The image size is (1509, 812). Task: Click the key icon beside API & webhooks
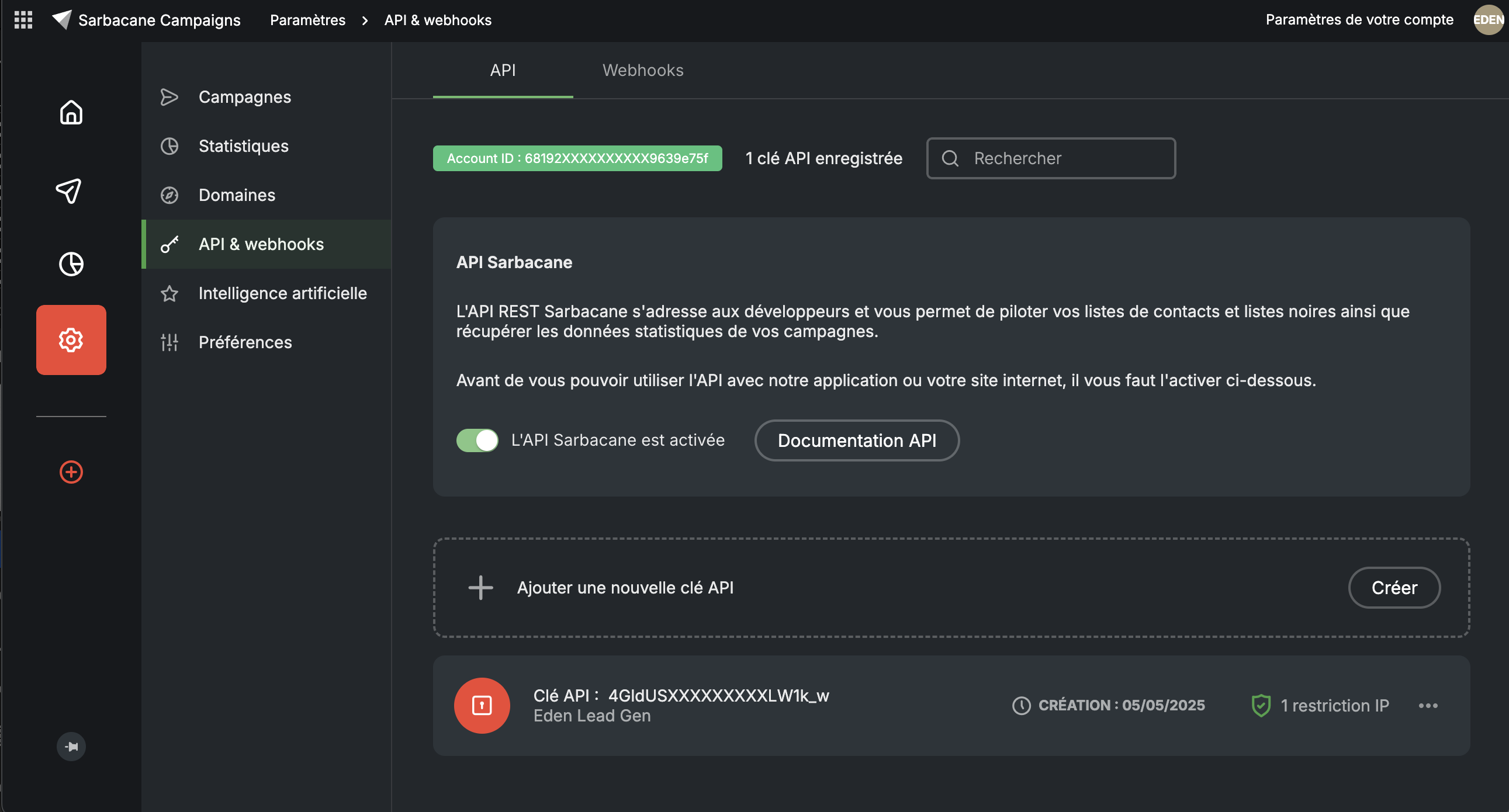click(x=169, y=244)
